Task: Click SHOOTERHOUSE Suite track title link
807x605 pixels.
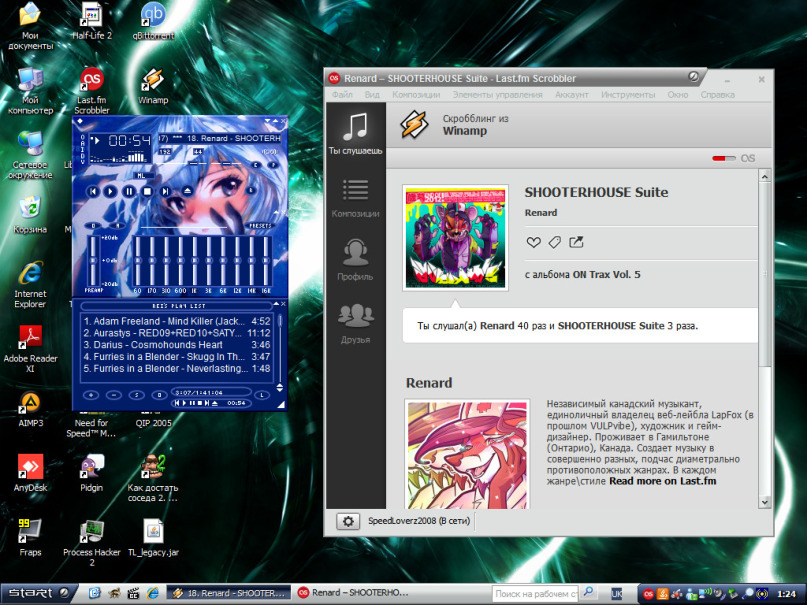Action: coord(596,192)
